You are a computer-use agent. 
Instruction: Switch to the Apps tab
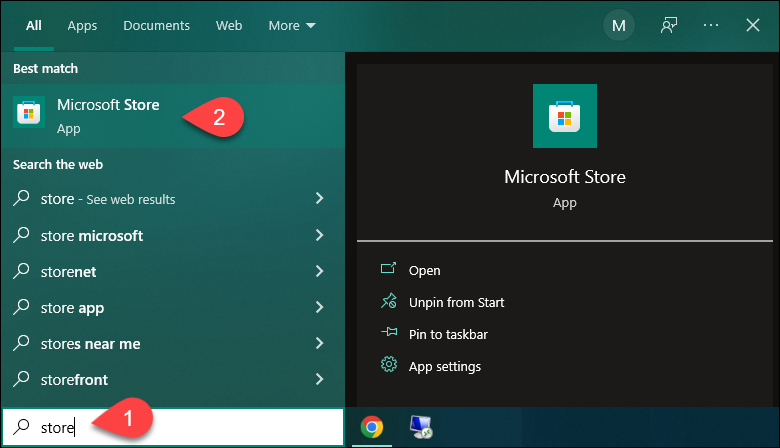[x=82, y=26]
